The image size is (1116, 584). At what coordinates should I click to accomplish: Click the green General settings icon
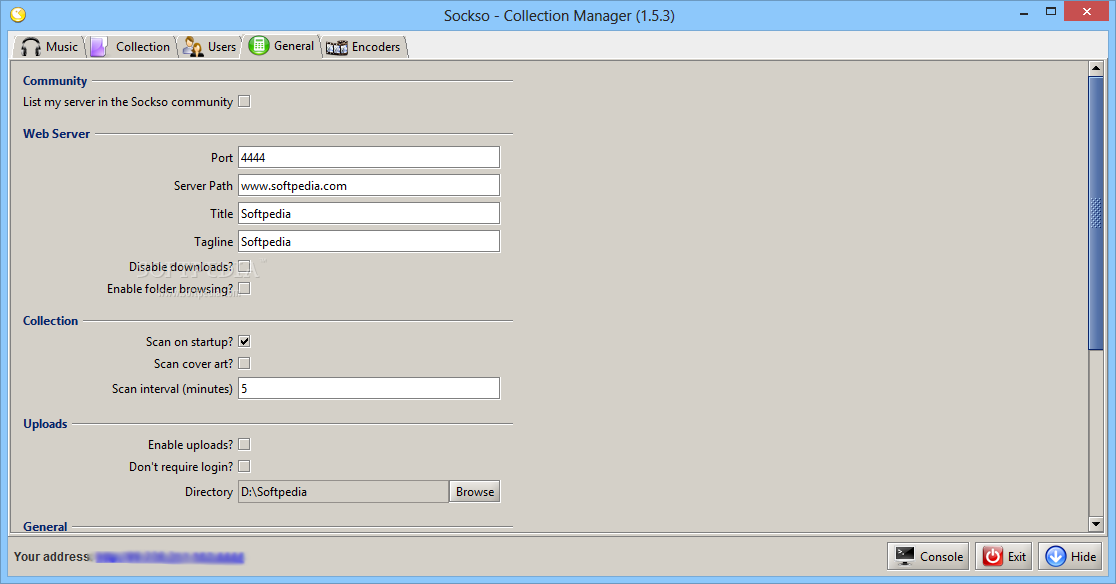tap(258, 46)
